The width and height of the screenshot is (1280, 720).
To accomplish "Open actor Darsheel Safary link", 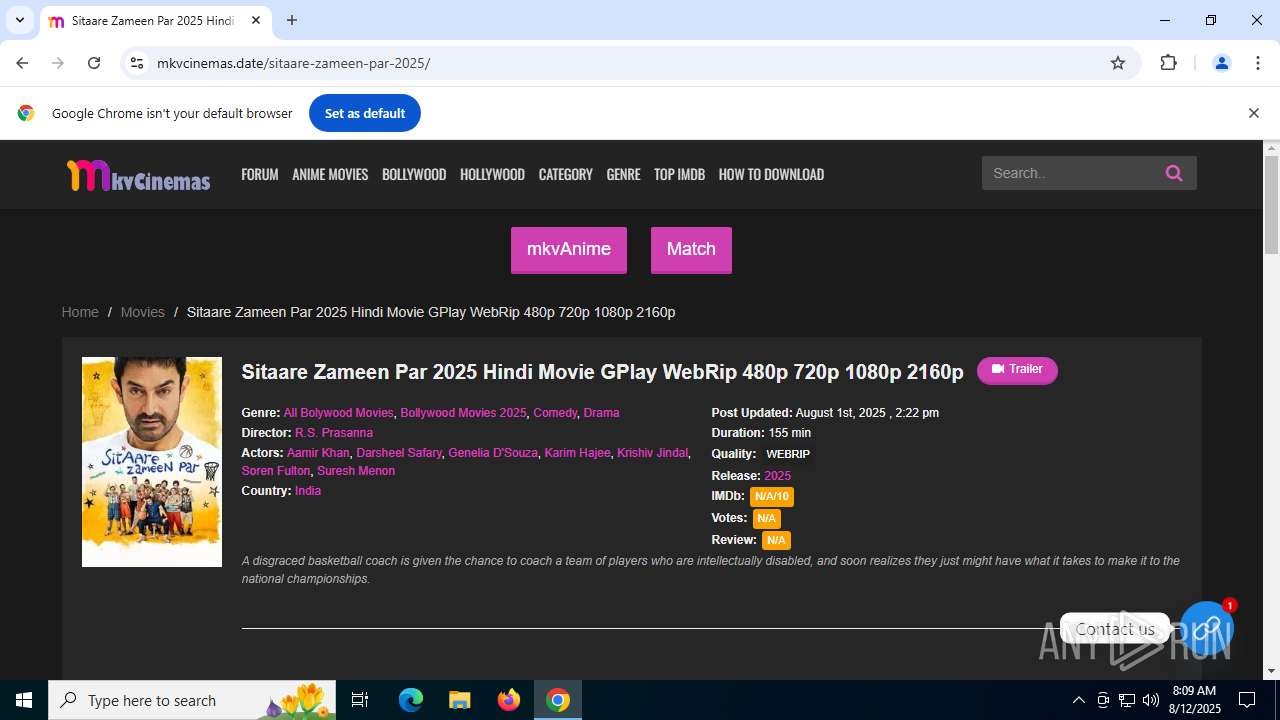I will tap(399, 453).
